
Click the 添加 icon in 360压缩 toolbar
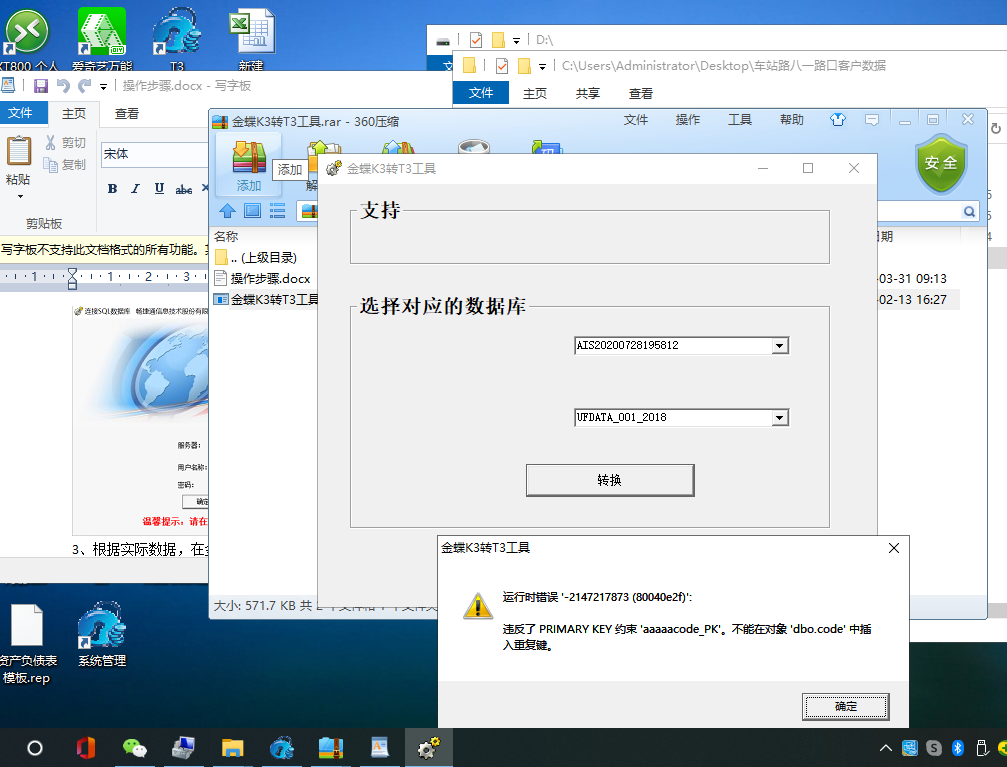pos(249,166)
